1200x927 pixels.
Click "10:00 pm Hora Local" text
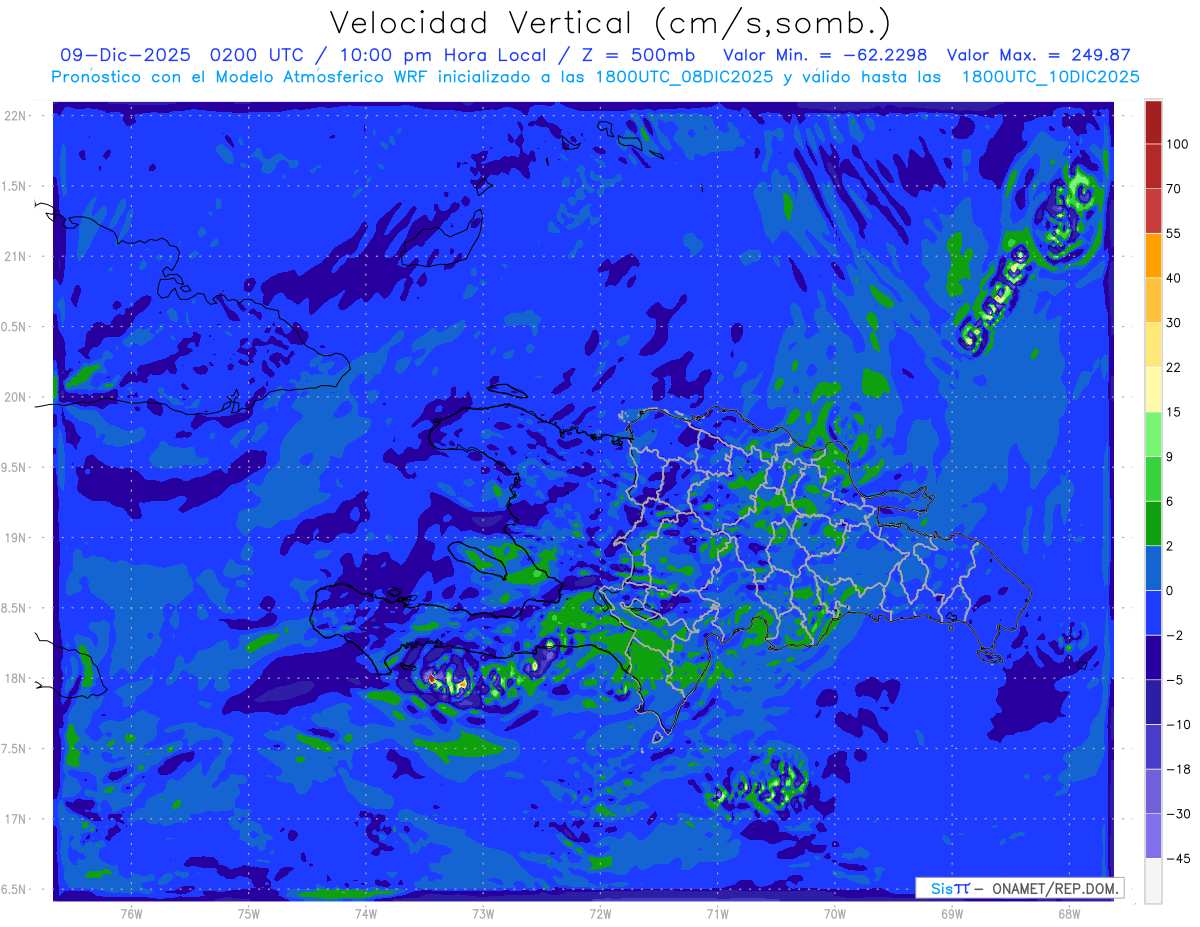[x=435, y=55]
